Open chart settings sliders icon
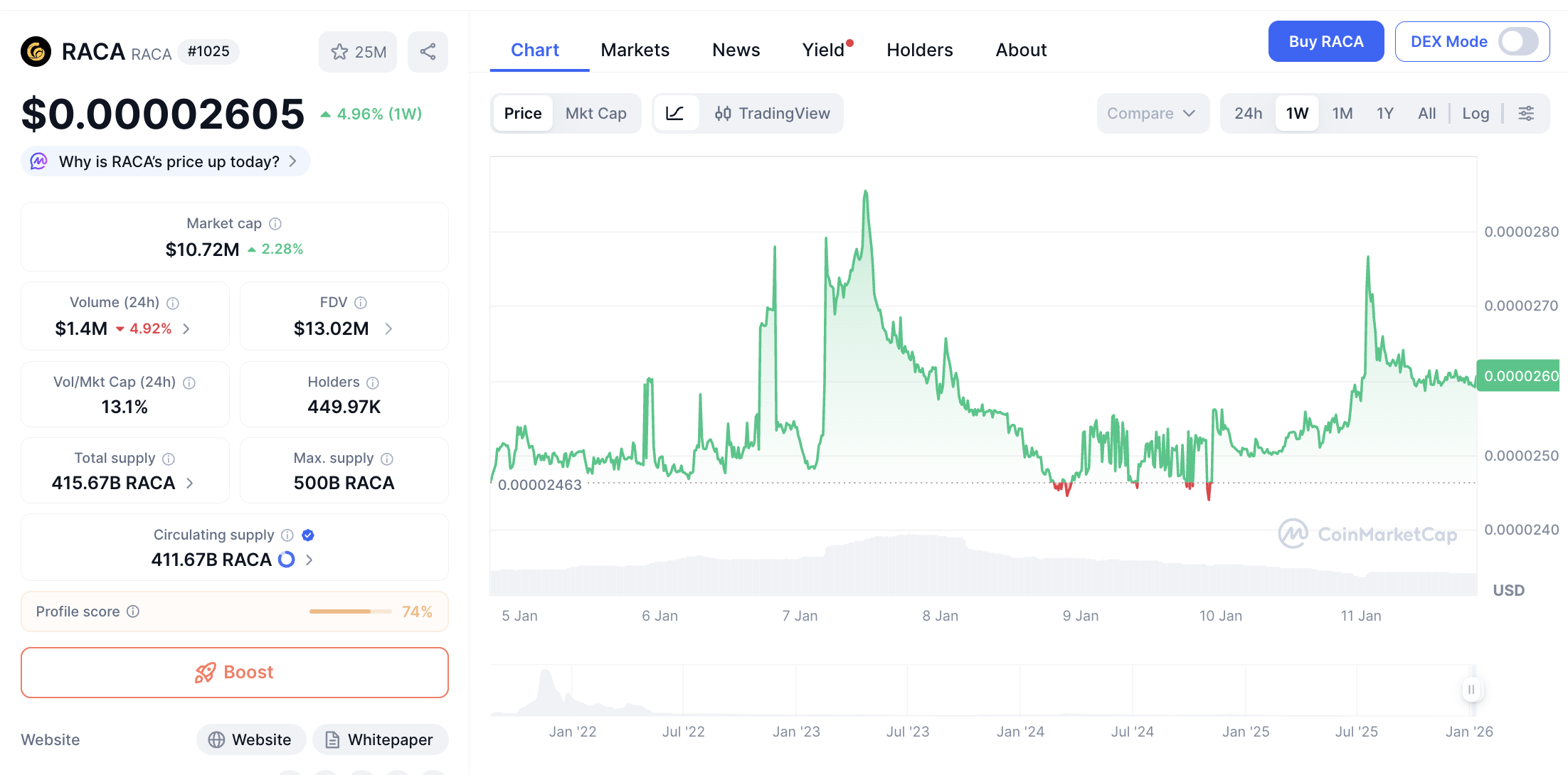This screenshot has width=1568, height=775. point(1526,113)
